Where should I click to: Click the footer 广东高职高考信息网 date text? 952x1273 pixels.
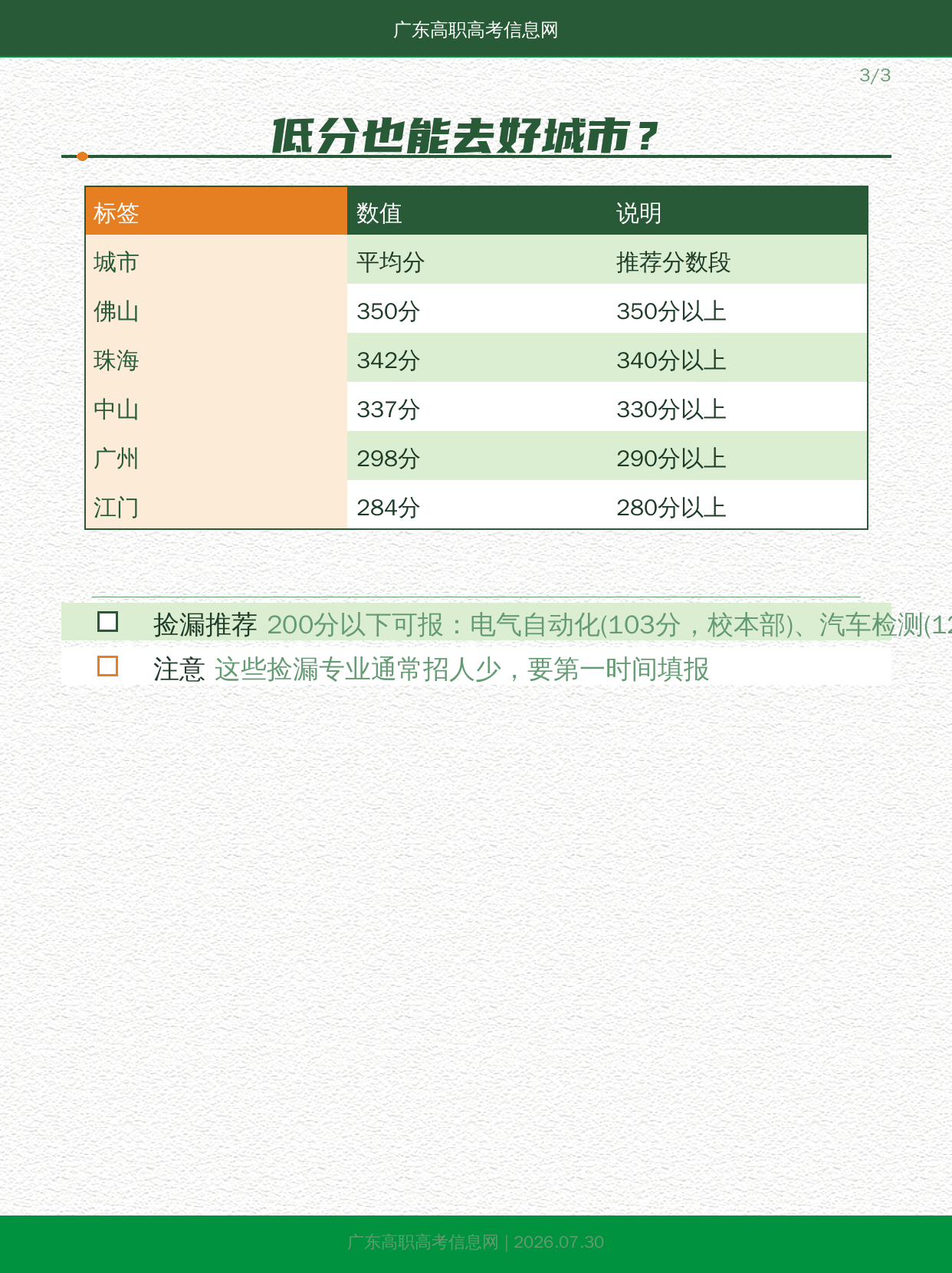coord(475,1242)
